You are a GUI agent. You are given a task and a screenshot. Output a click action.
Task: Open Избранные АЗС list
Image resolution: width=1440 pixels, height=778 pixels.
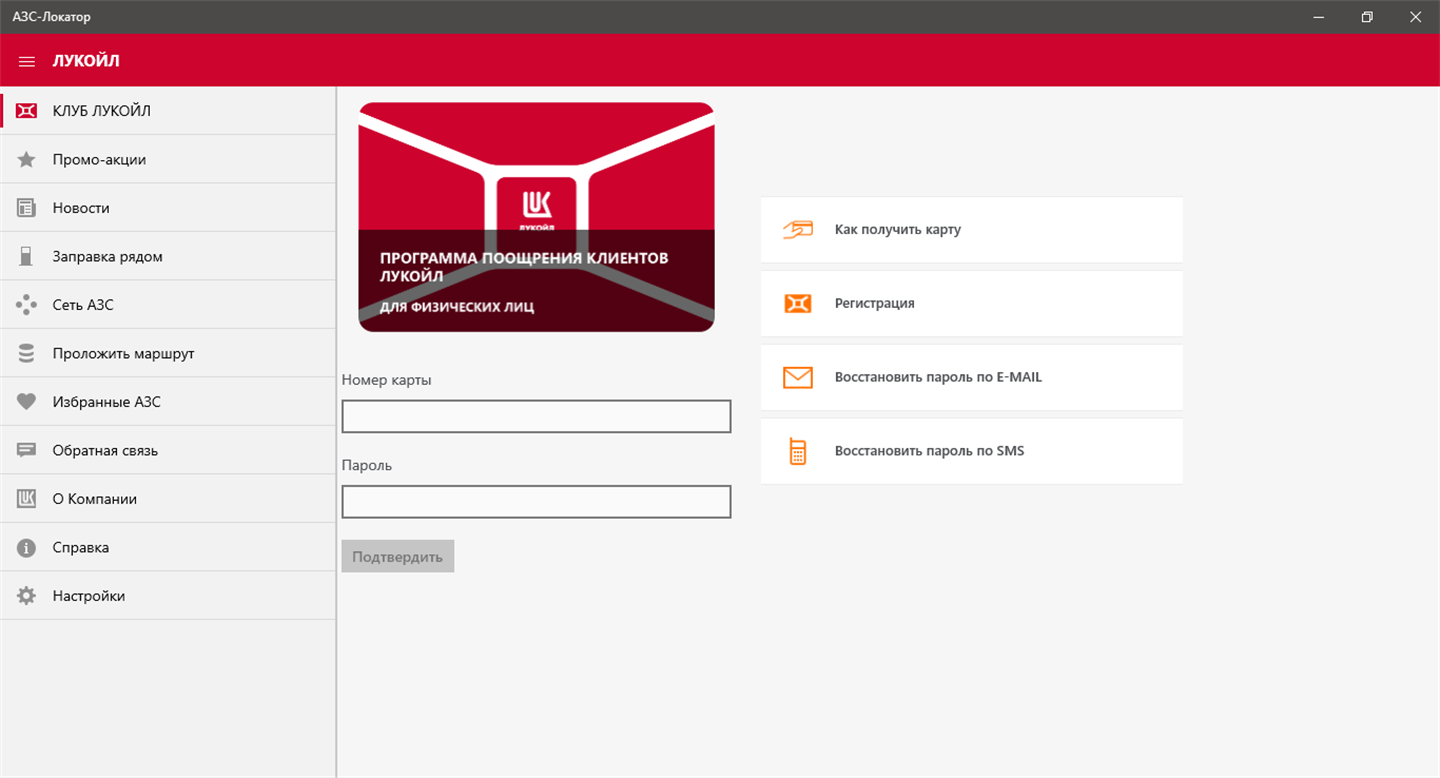(168, 402)
